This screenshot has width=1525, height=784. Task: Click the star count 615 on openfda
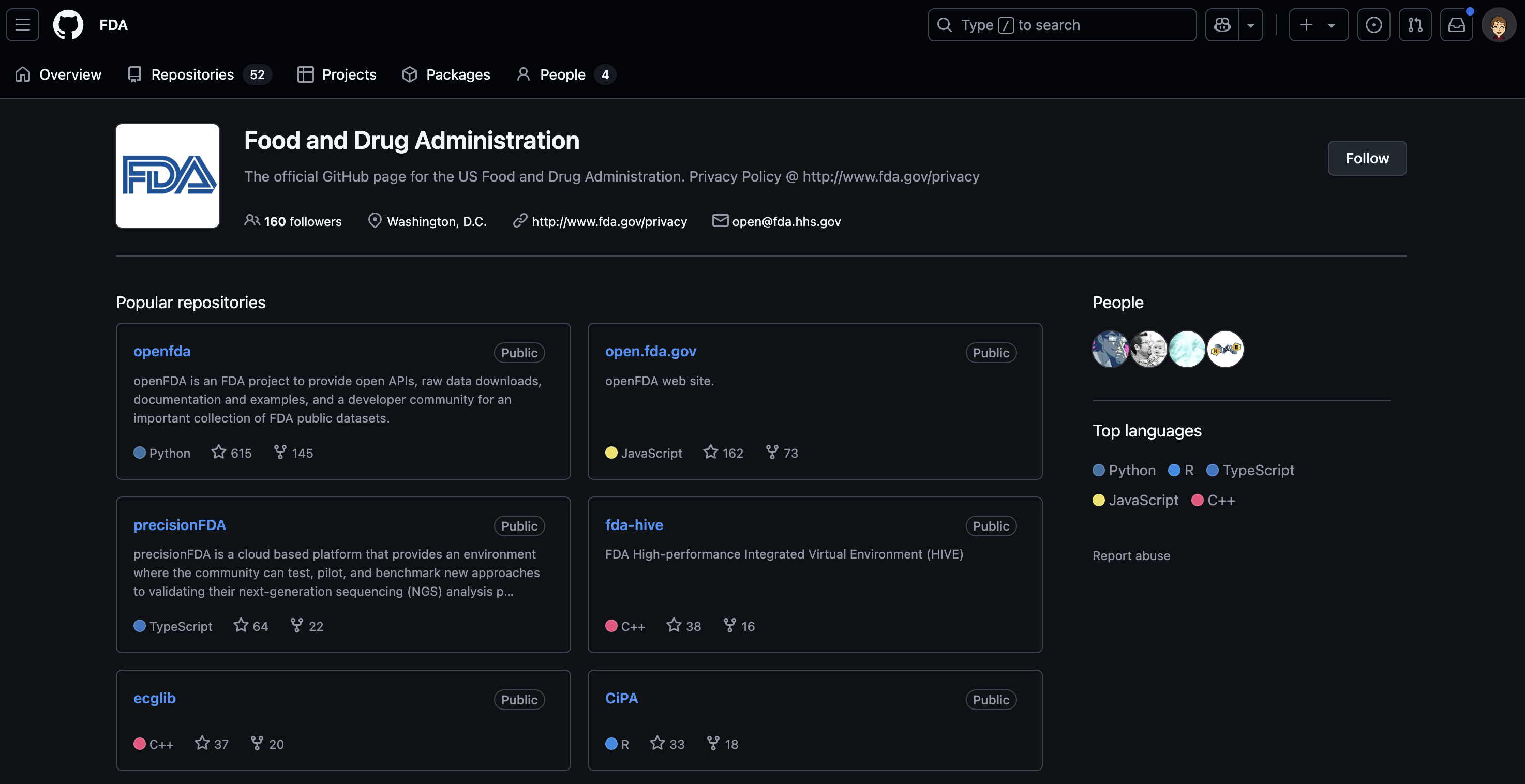tap(231, 453)
